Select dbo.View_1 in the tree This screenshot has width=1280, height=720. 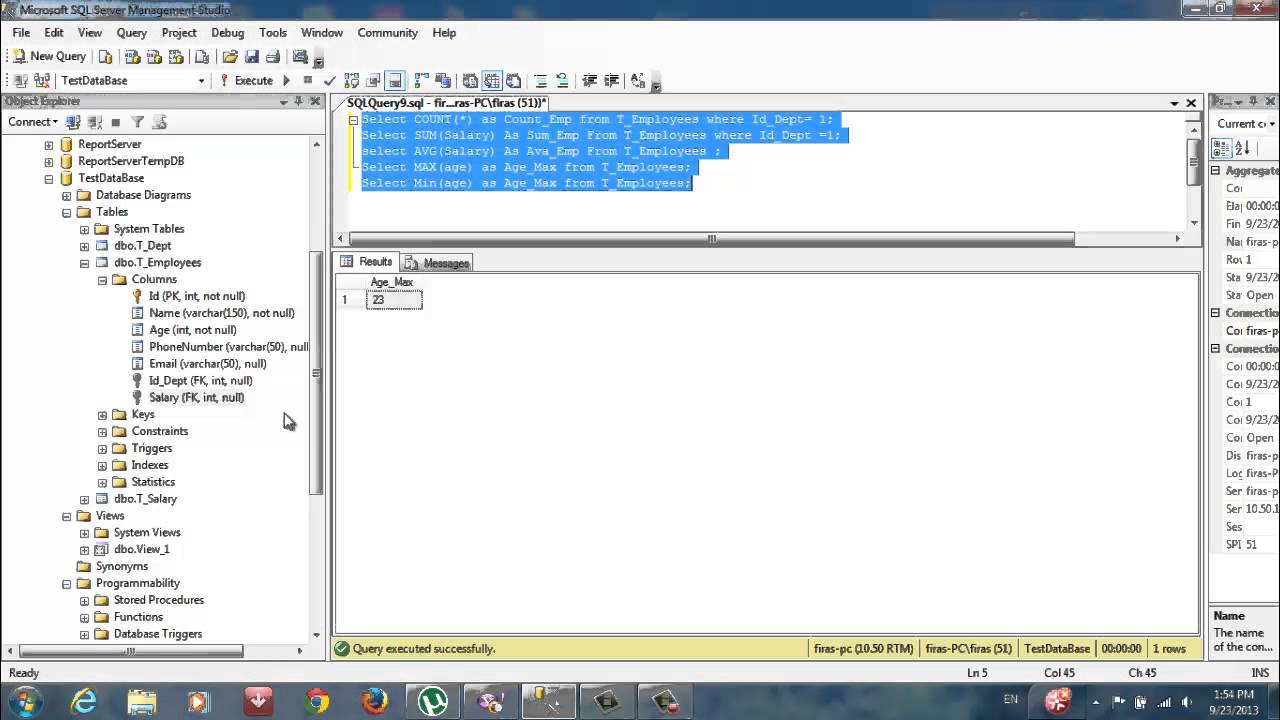click(x=141, y=550)
